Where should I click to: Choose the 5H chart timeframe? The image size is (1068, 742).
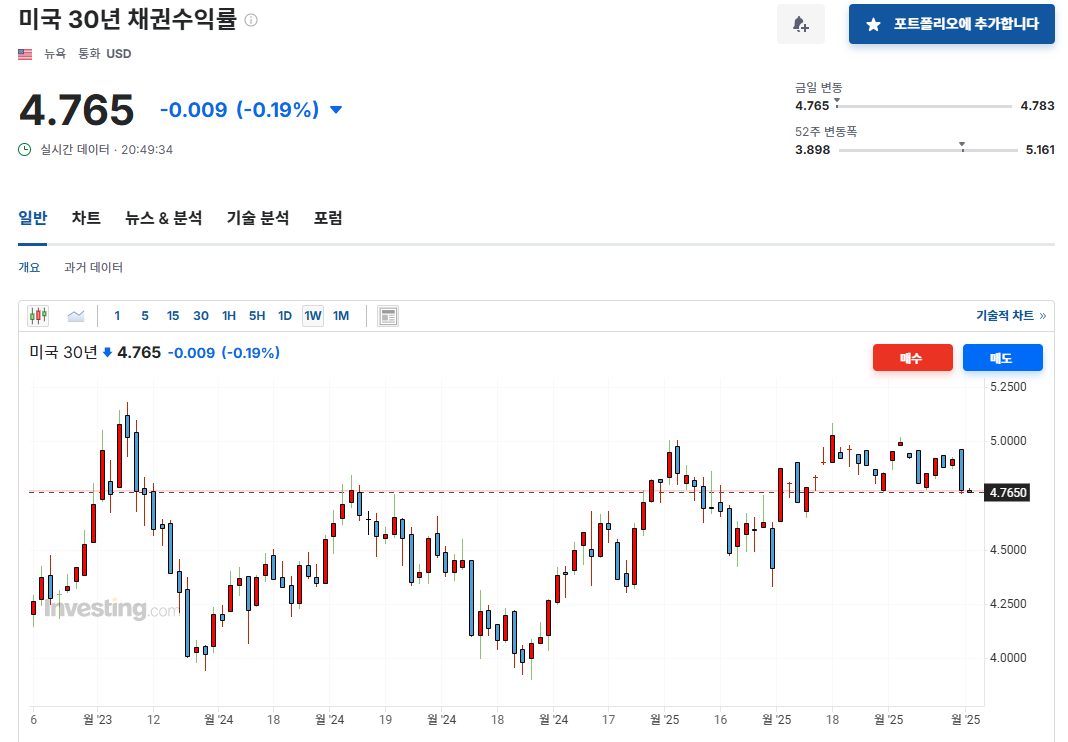(257, 316)
